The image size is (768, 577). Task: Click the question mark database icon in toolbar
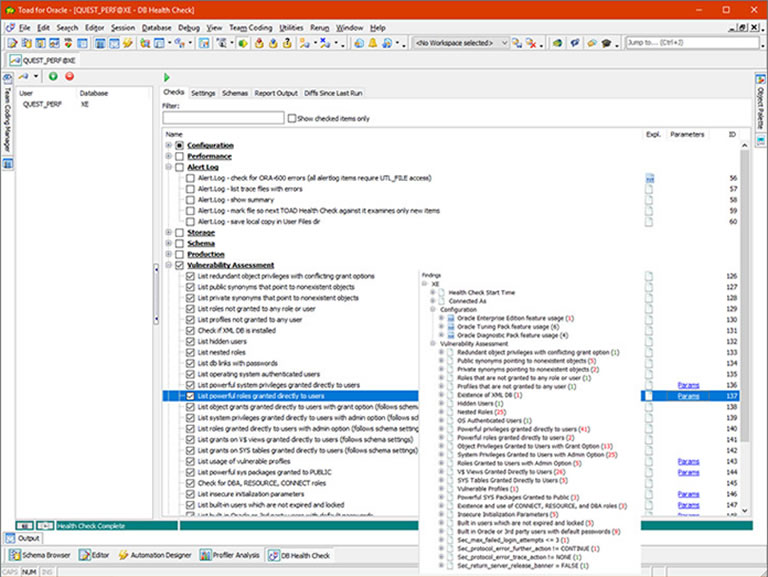coord(287,43)
